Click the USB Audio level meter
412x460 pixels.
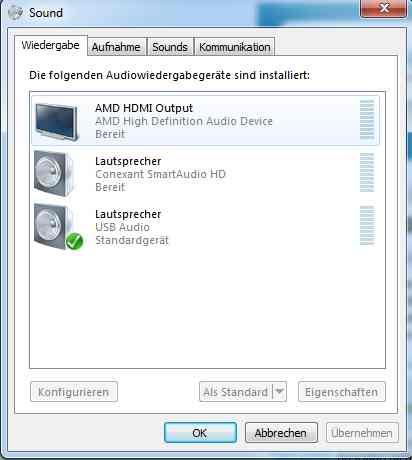point(367,225)
